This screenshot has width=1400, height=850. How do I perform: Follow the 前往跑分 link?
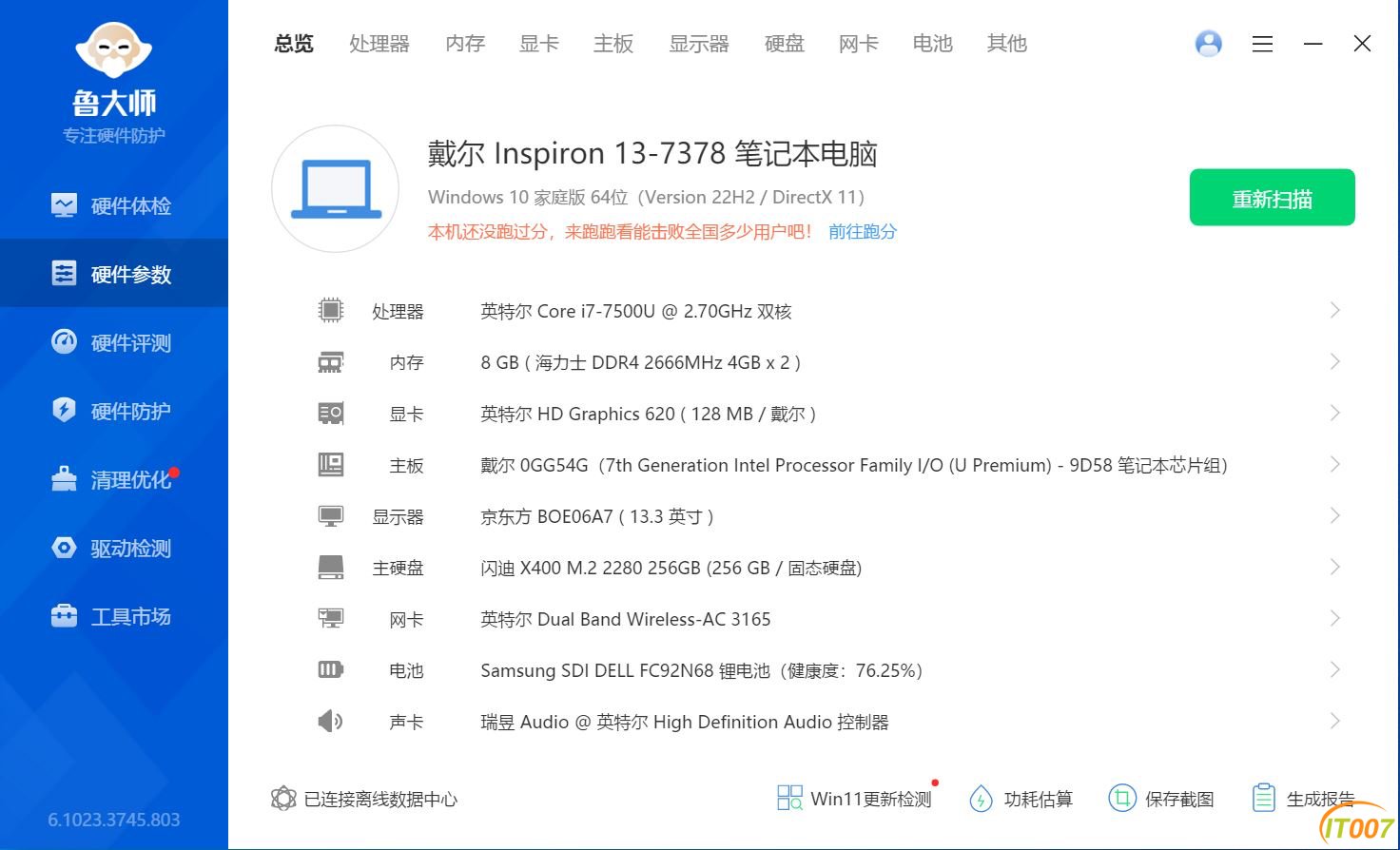click(x=863, y=232)
